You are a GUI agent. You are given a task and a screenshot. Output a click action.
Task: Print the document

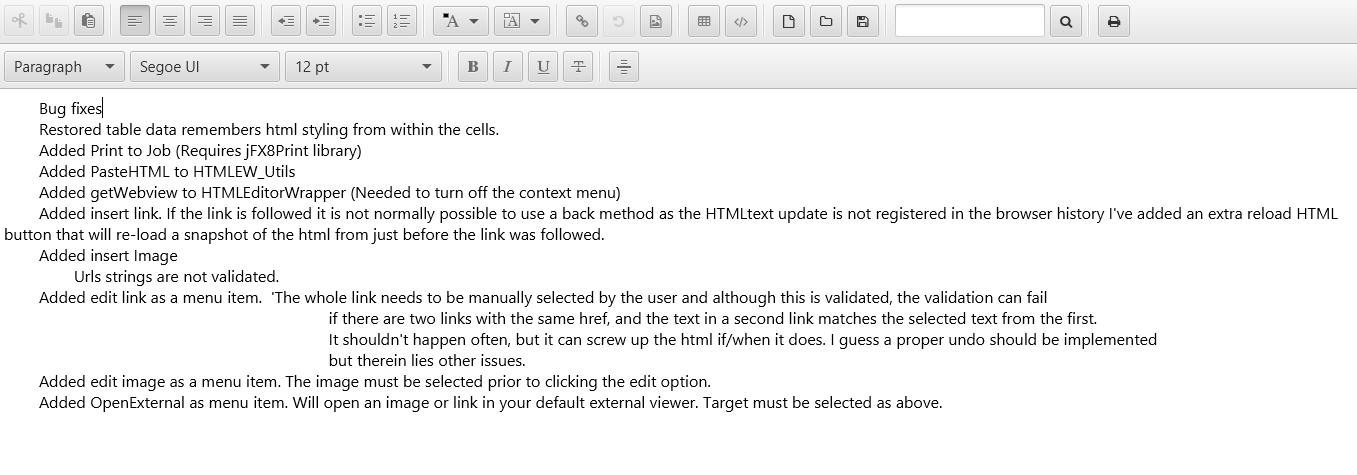click(1114, 21)
